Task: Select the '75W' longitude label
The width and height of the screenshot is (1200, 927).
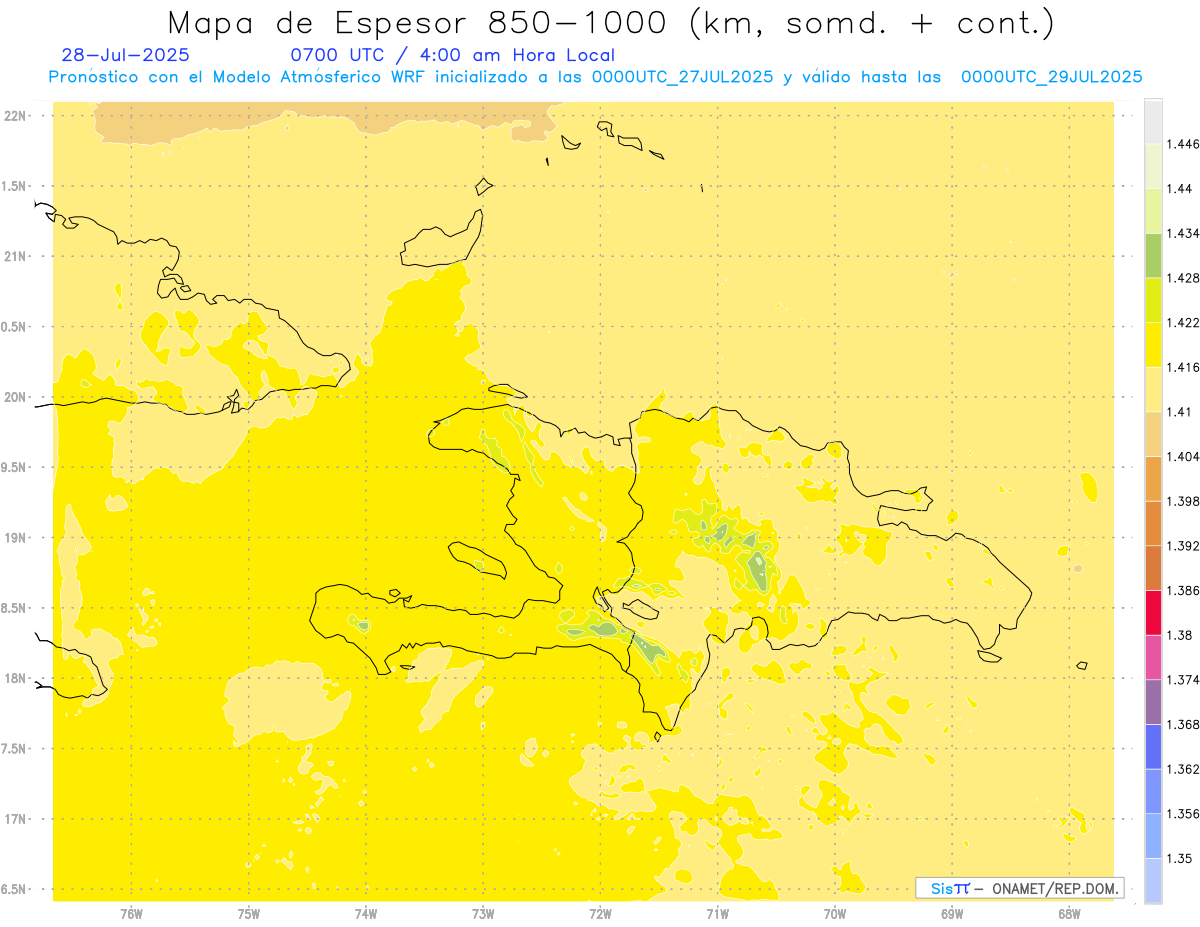Action: tap(249, 914)
